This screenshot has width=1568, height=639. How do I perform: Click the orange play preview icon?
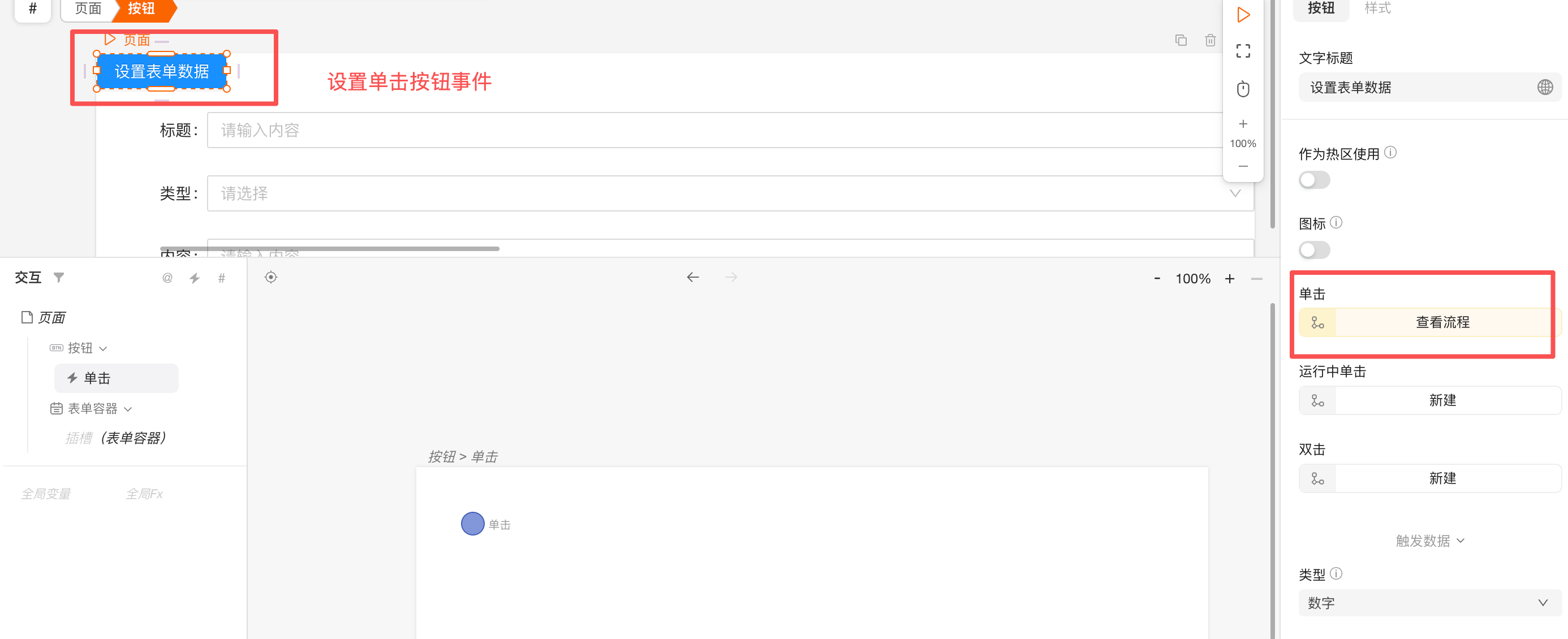click(1243, 15)
